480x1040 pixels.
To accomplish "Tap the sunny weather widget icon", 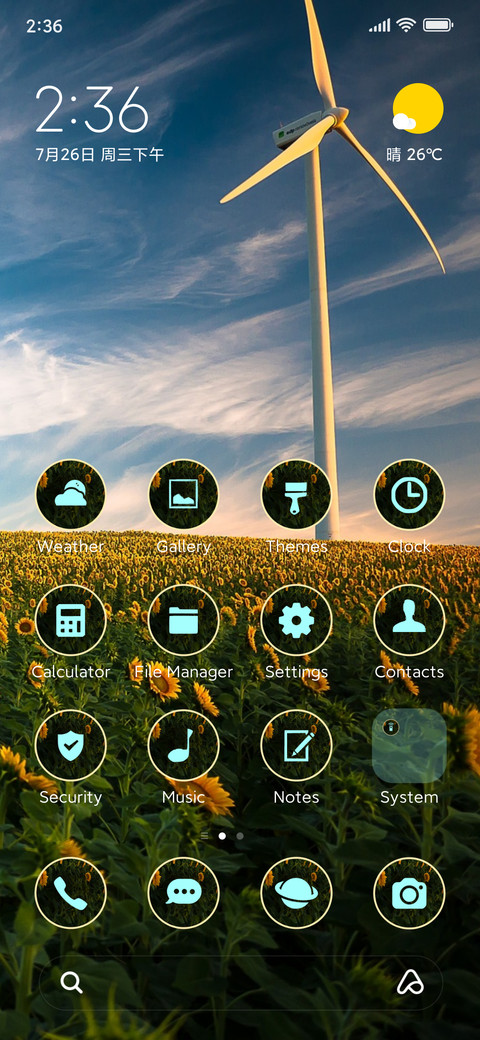I will [x=416, y=109].
